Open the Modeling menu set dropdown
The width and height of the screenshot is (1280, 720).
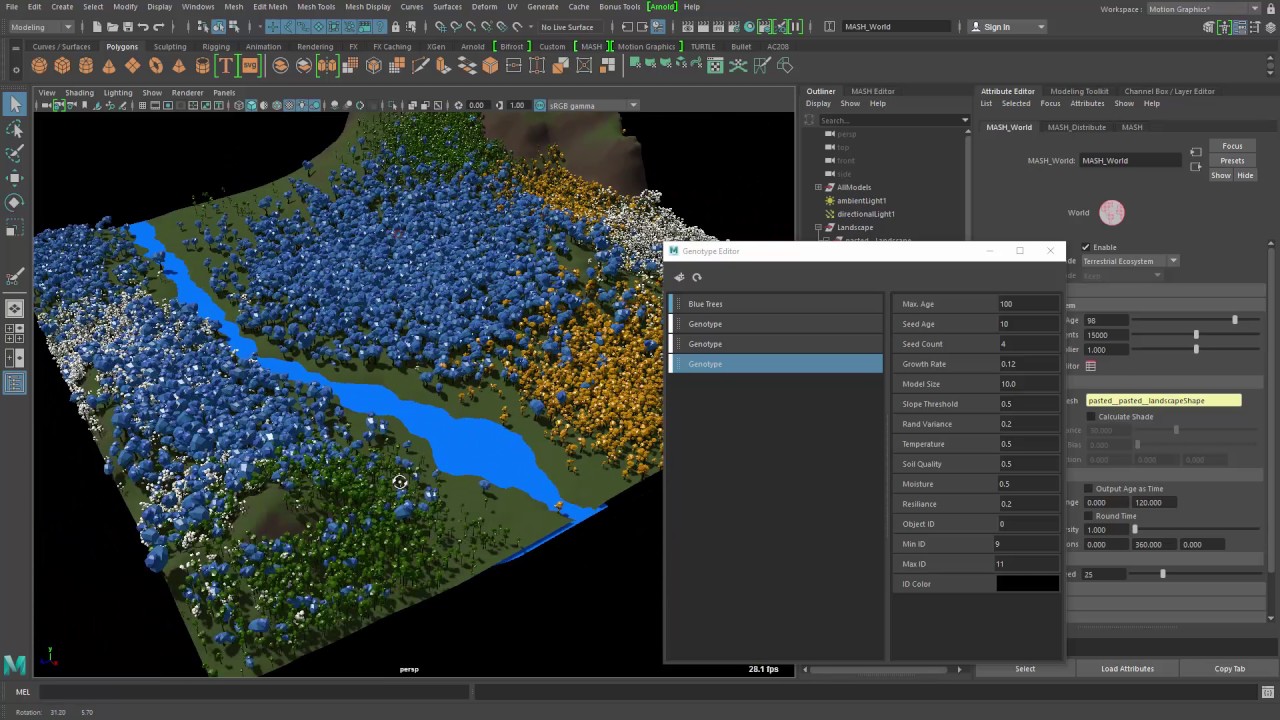click(x=40, y=27)
